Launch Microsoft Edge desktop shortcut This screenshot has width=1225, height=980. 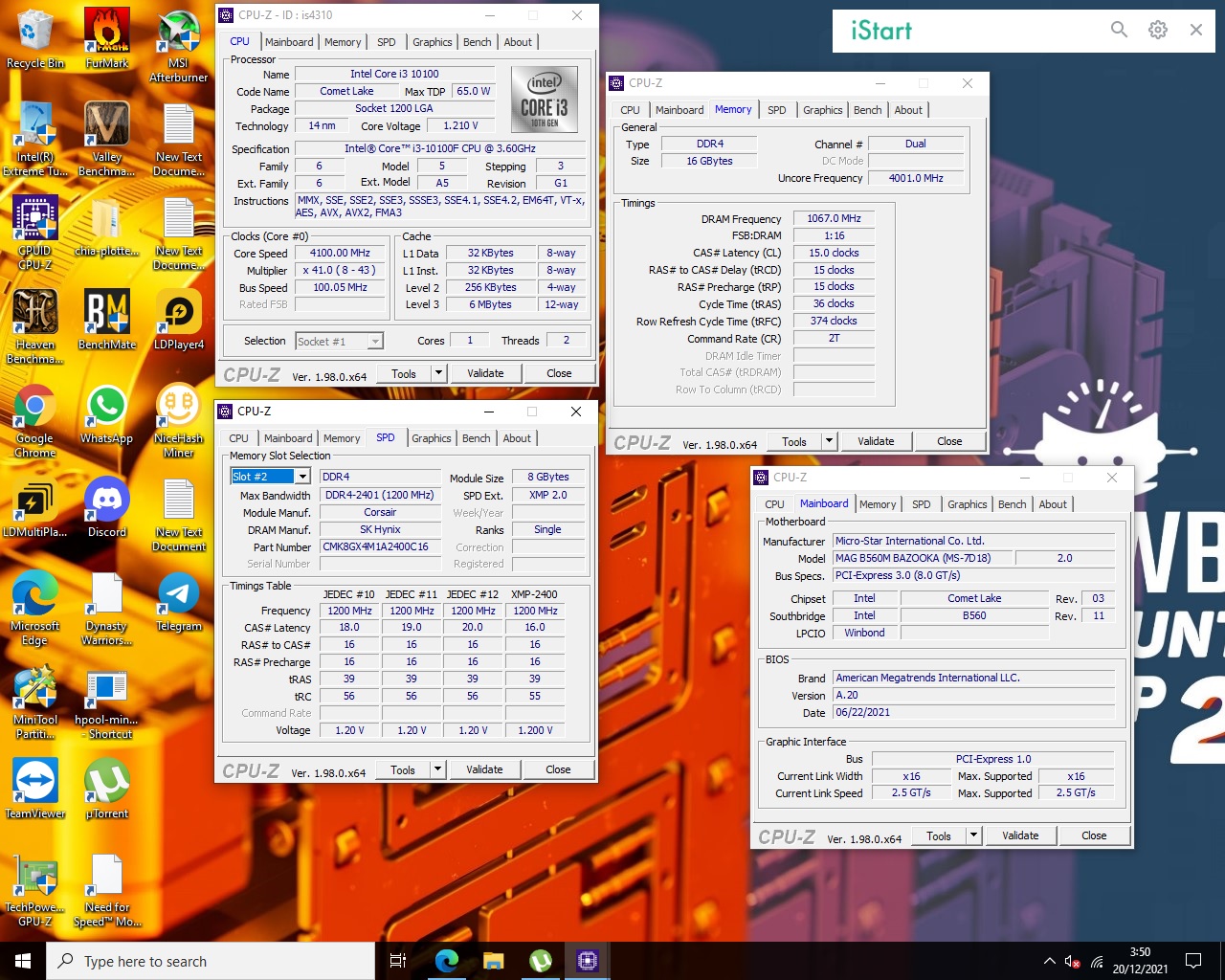(x=35, y=609)
